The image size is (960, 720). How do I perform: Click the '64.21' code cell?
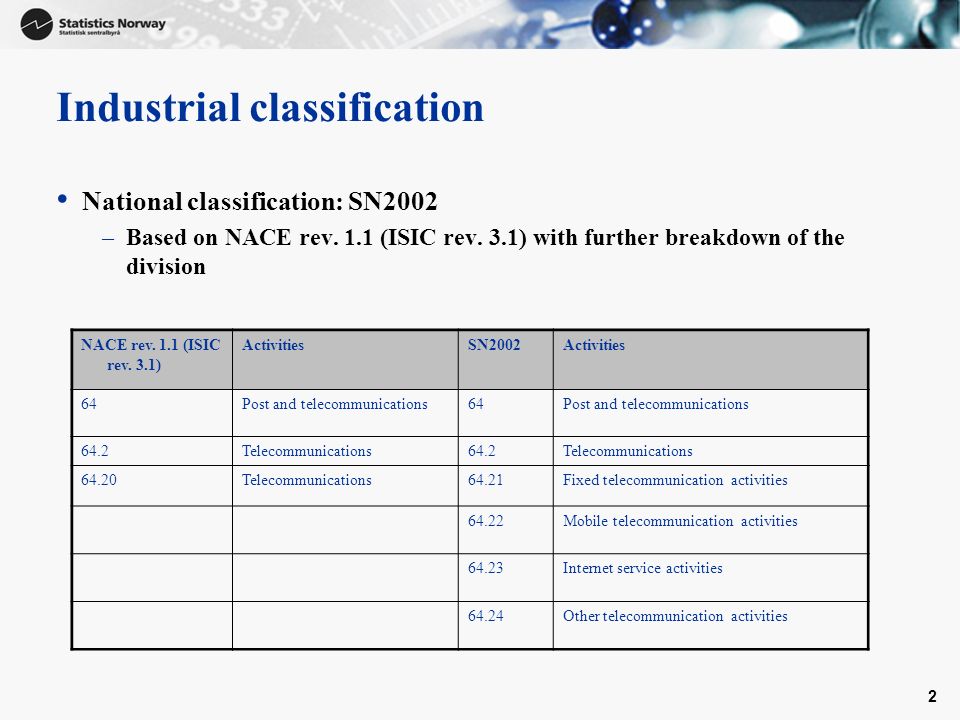point(505,486)
